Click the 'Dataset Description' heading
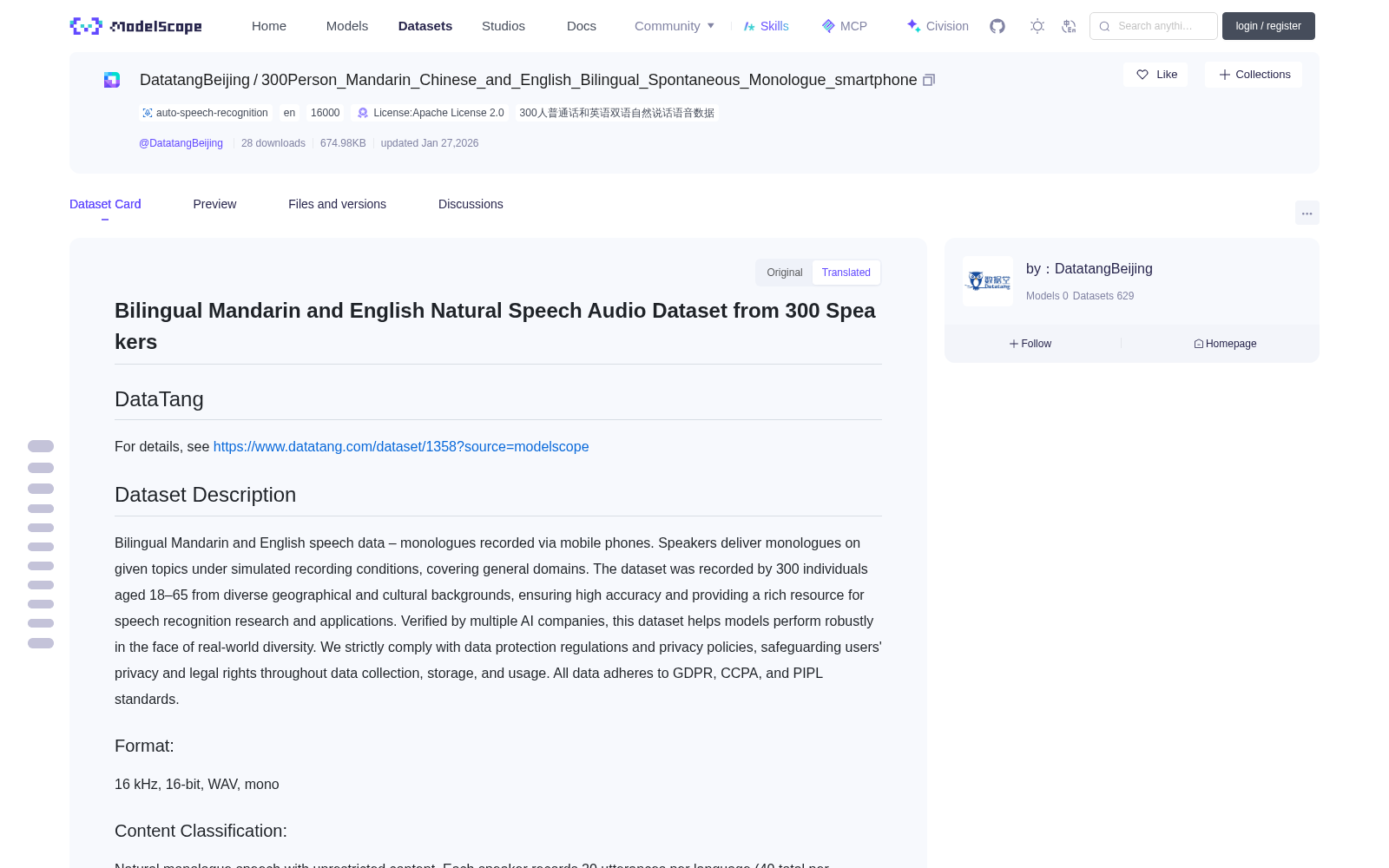Viewport: 1389px width, 868px height. [x=206, y=495]
